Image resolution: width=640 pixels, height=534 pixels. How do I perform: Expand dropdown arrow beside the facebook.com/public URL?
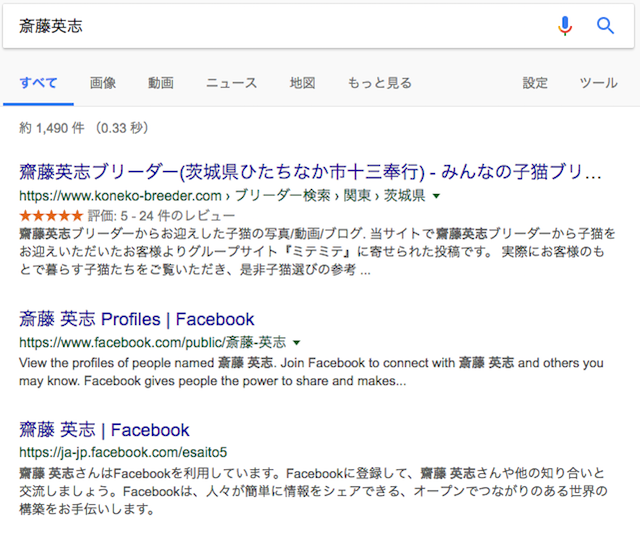tap(297, 343)
